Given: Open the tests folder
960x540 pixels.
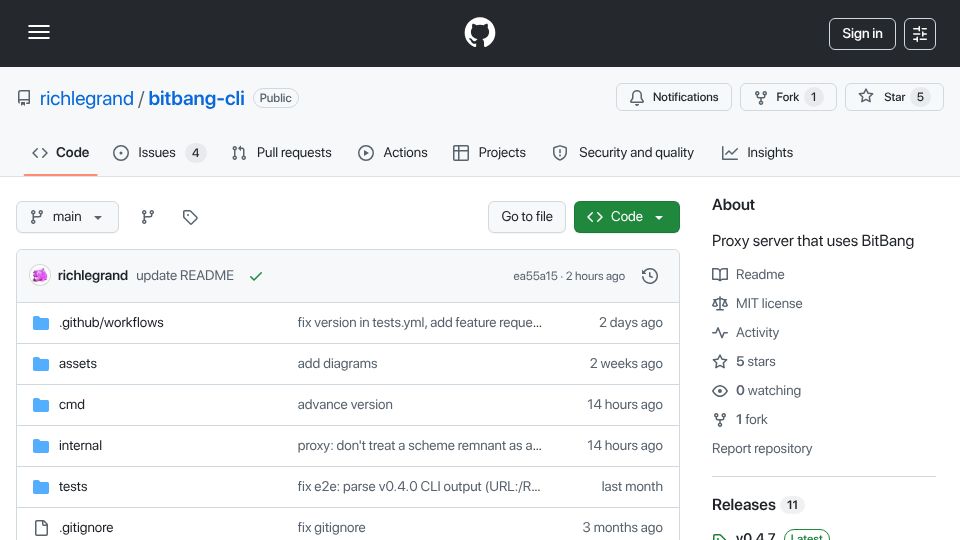Looking at the screenshot, I should (x=73, y=487).
